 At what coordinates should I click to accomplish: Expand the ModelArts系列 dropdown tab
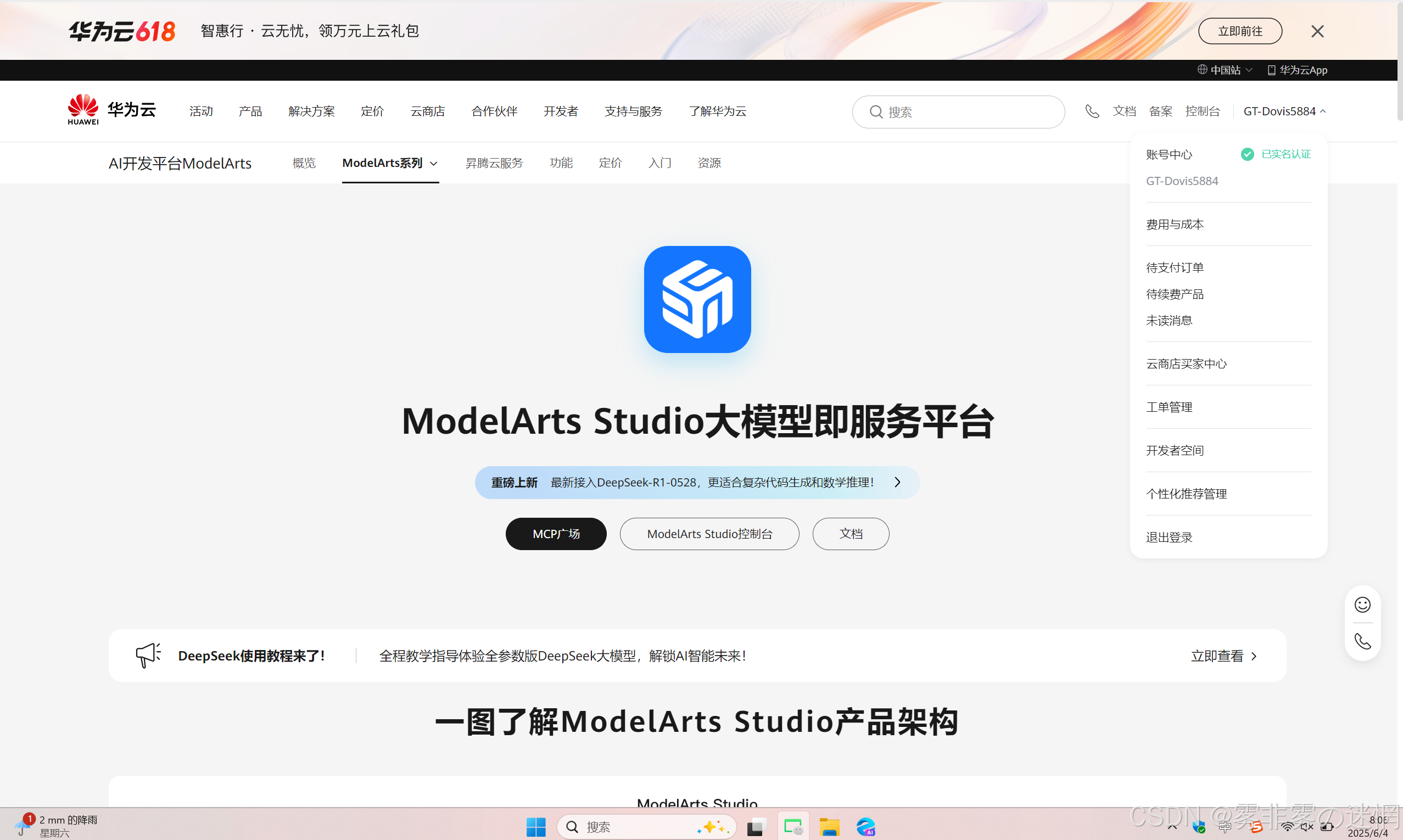pyautogui.click(x=389, y=163)
